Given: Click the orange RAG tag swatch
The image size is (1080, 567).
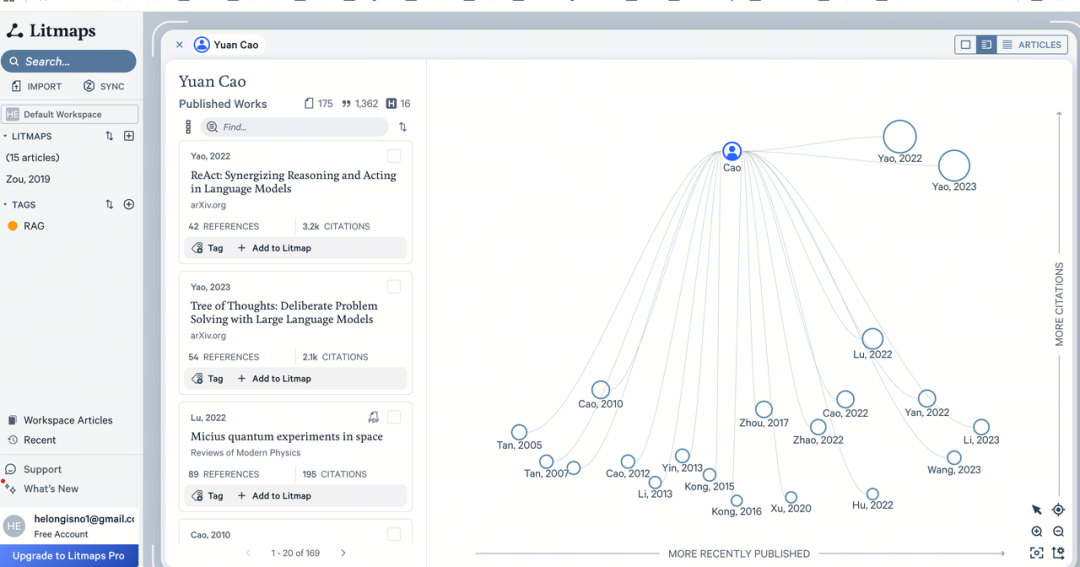Looking at the screenshot, I should pos(12,226).
